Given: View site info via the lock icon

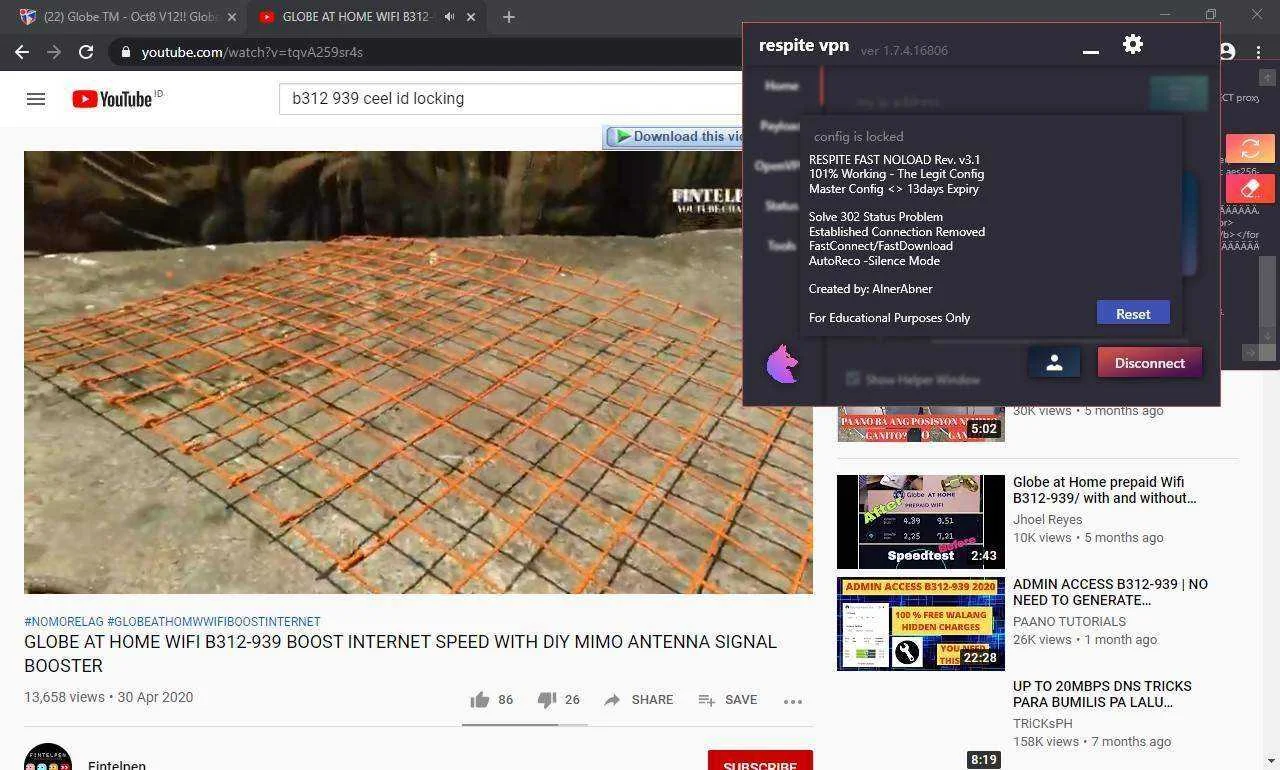Looking at the screenshot, I should point(124,52).
